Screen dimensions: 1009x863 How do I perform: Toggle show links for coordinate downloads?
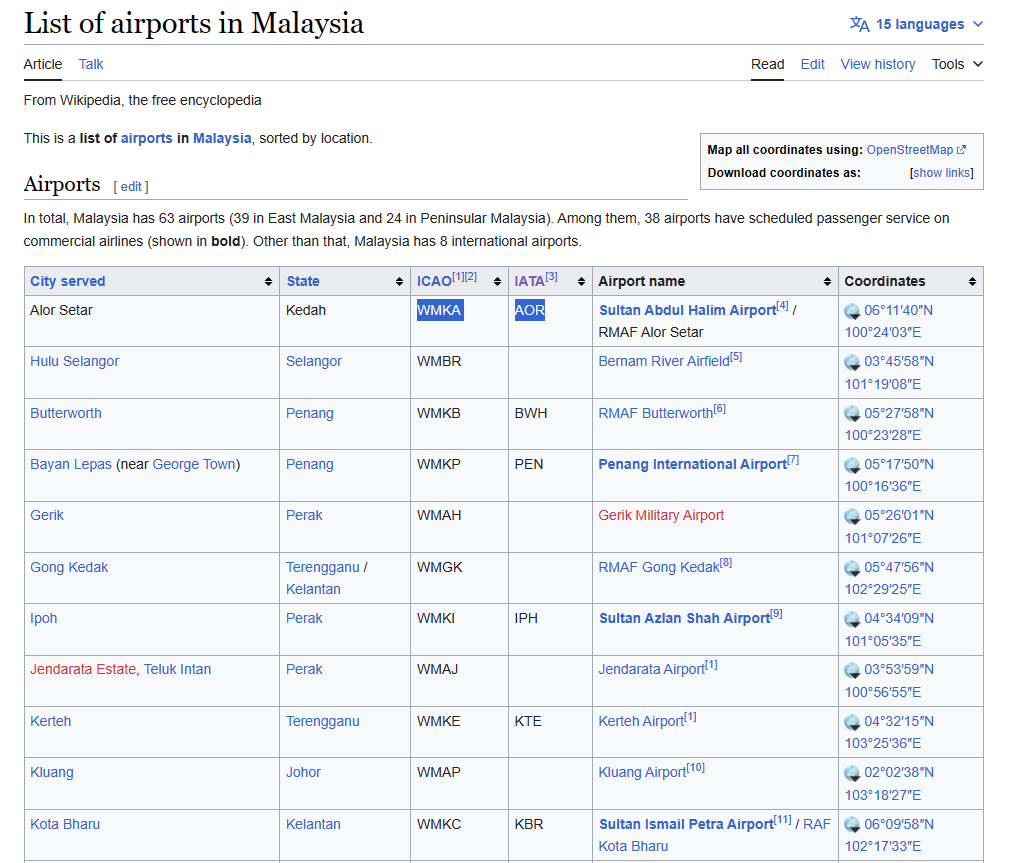(x=942, y=173)
